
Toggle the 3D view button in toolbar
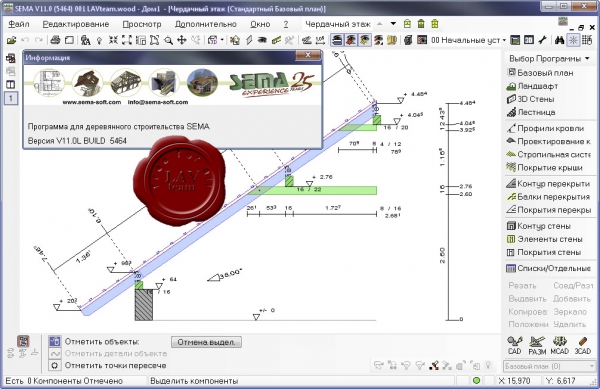point(529,40)
